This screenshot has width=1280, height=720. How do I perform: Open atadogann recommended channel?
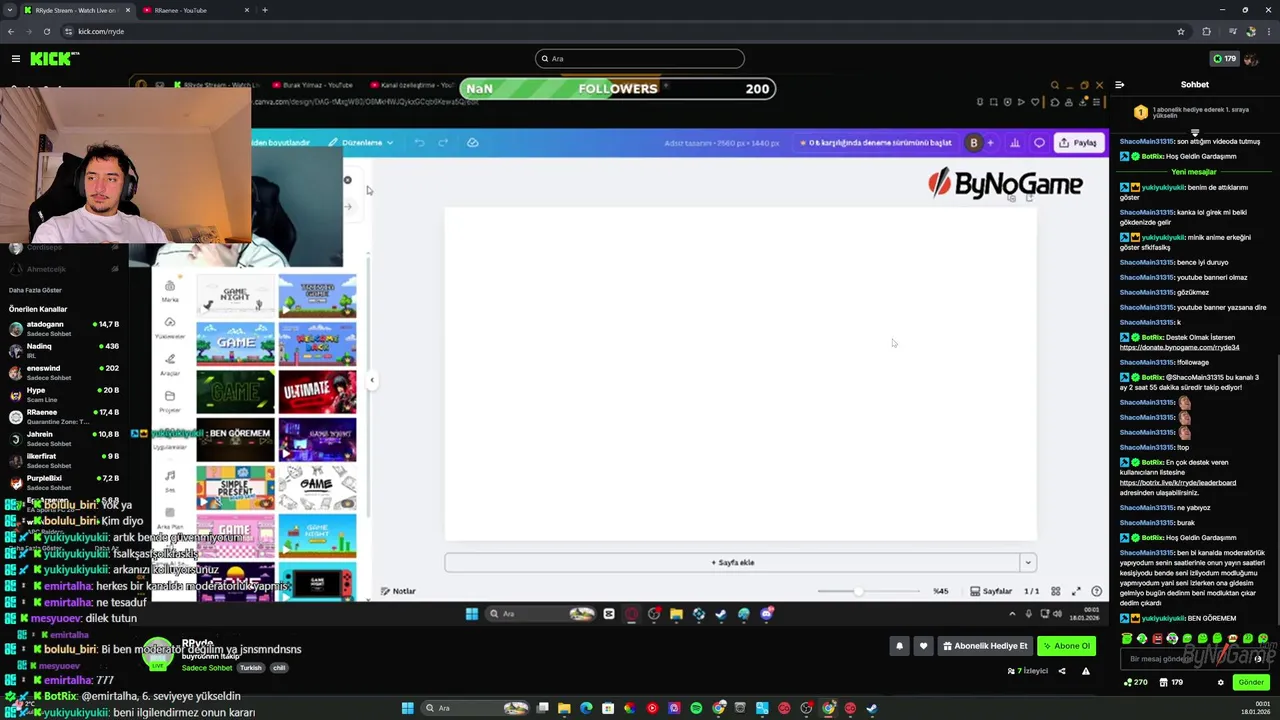click(x=64, y=328)
